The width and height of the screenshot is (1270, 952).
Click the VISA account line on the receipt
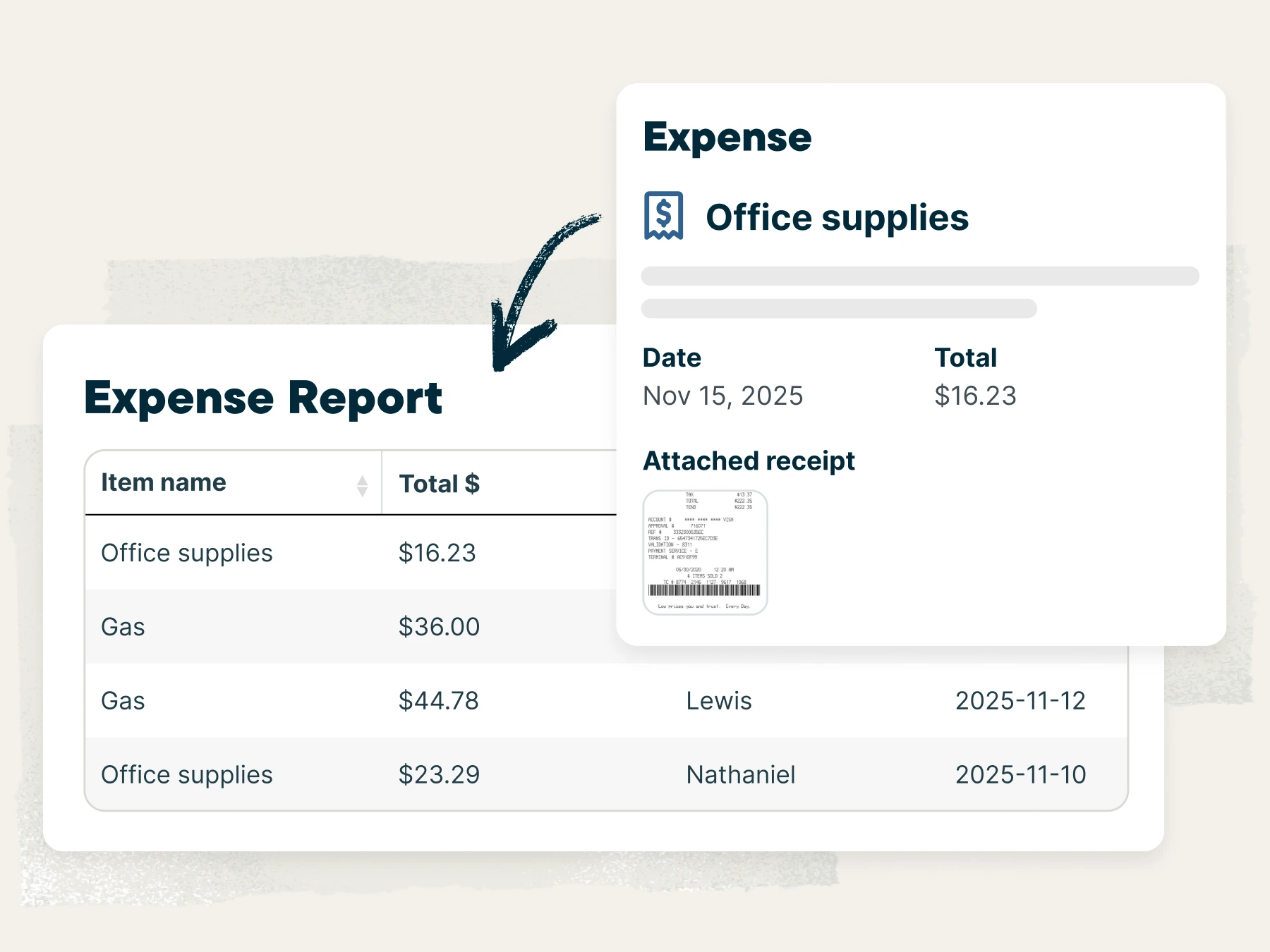coord(691,519)
